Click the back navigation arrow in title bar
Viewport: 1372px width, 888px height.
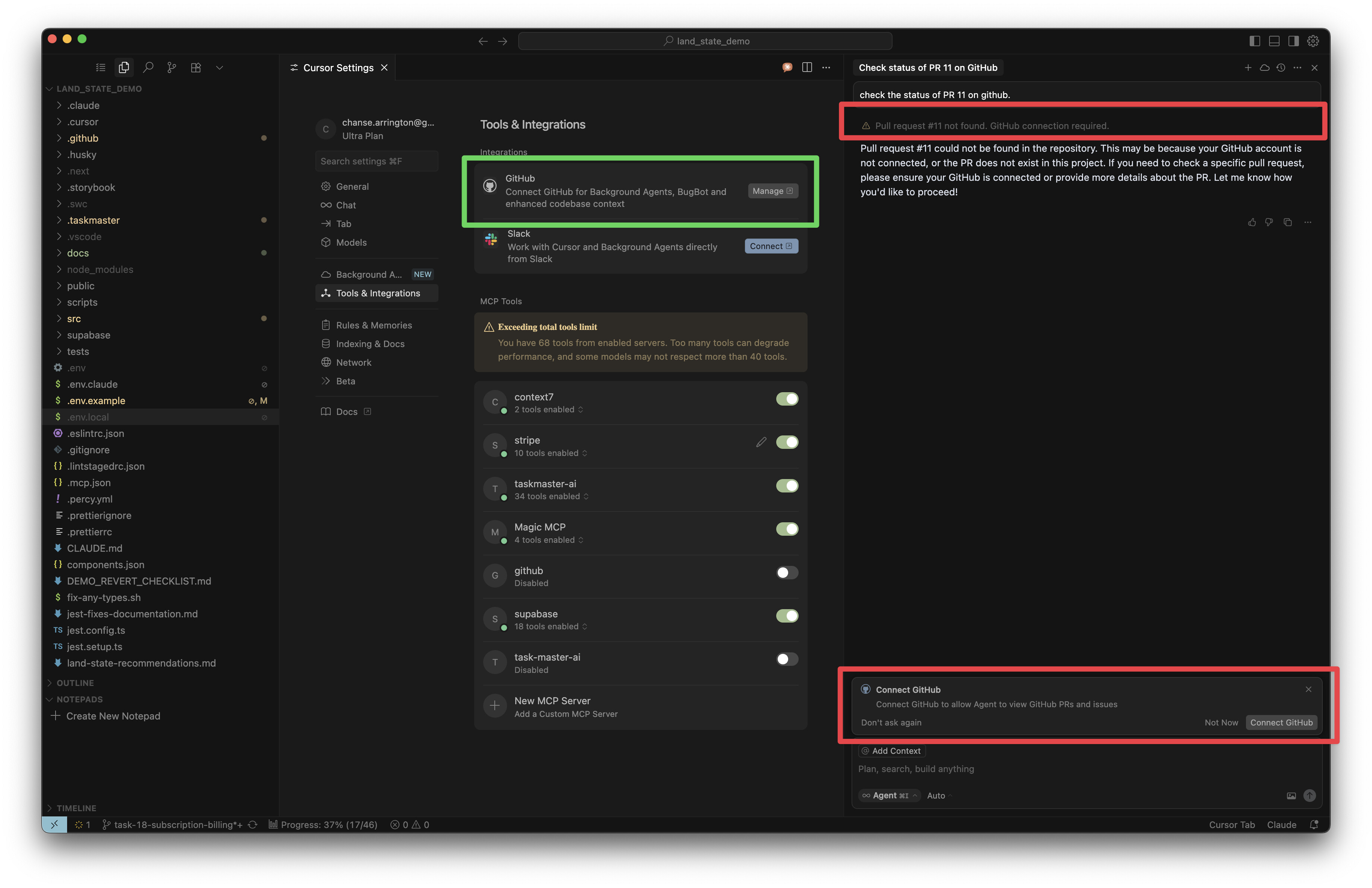pyautogui.click(x=483, y=41)
